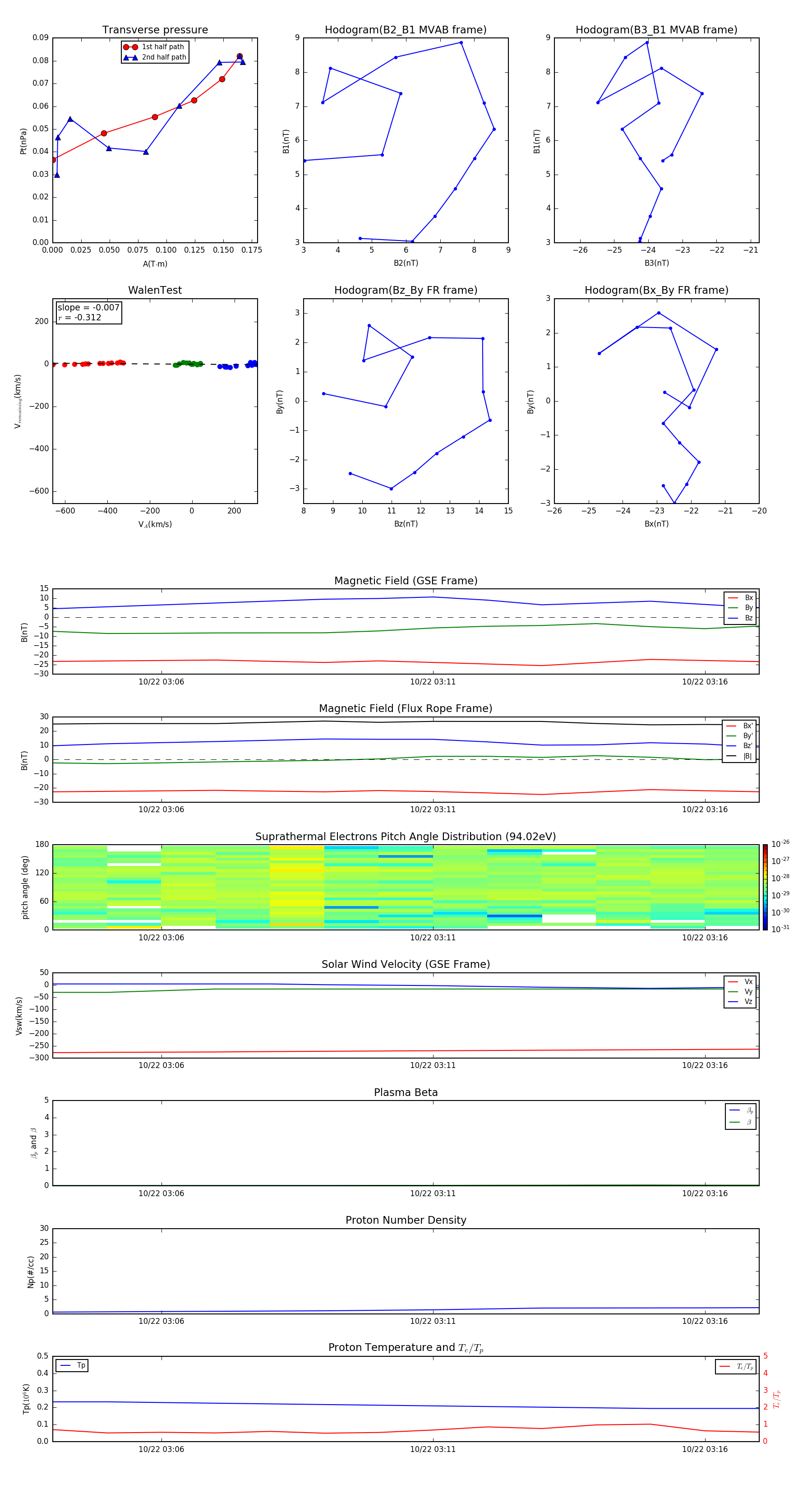Select βp in the Plasma Beta legend
812x1489 pixels.
click(x=741, y=1110)
